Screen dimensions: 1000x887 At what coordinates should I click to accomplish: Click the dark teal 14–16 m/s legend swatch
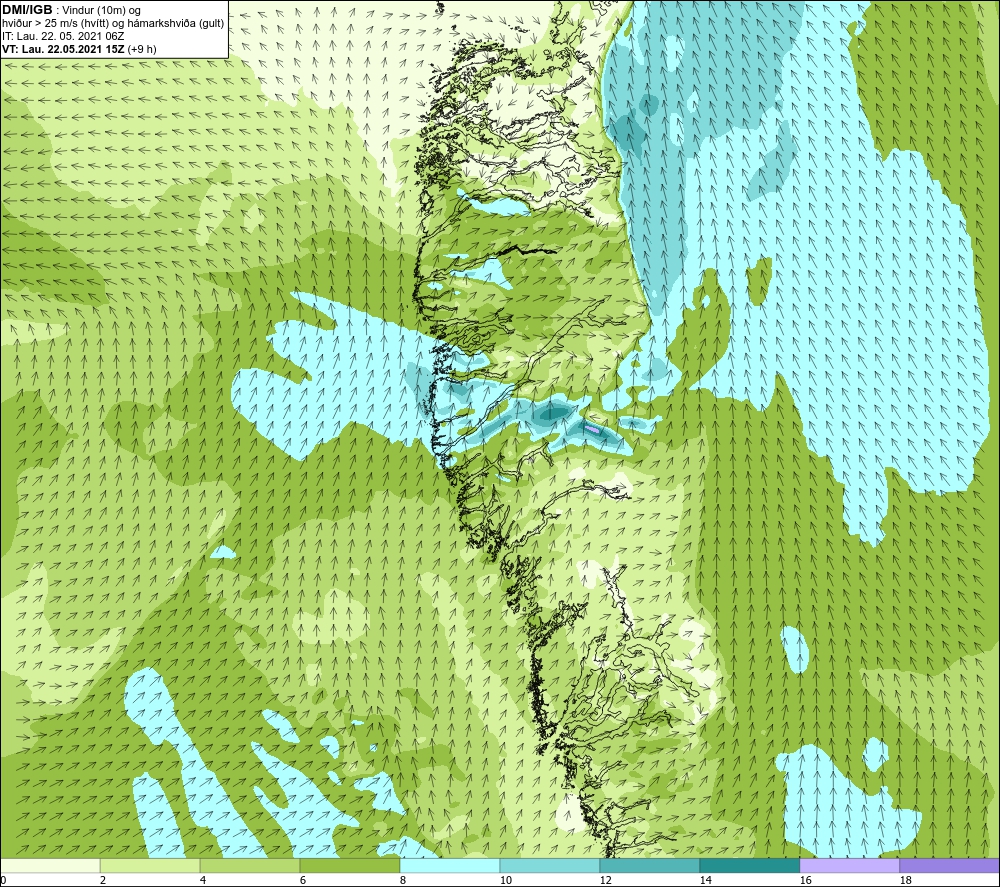coord(749,866)
